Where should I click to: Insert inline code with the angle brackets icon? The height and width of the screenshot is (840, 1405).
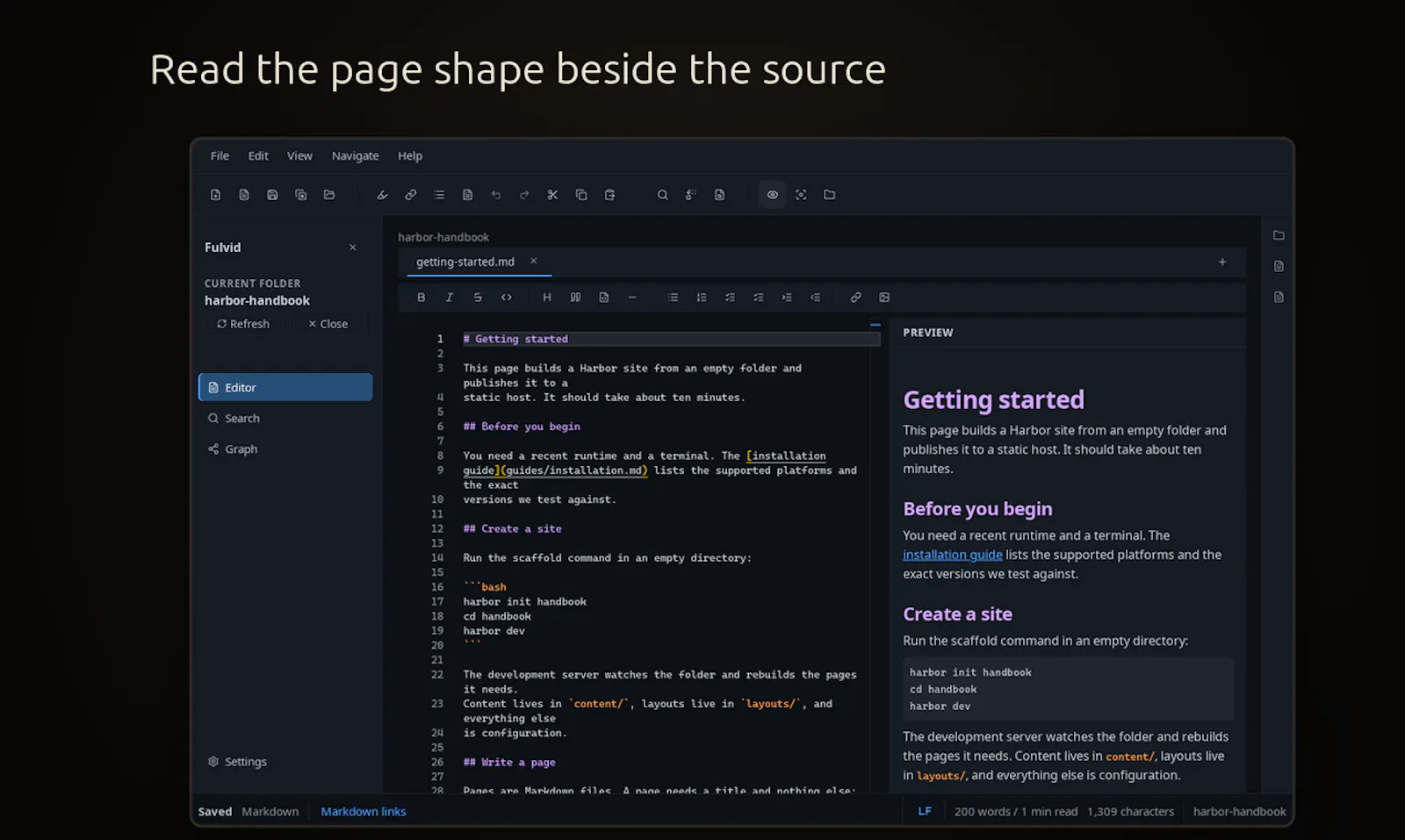(x=507, y=298)
